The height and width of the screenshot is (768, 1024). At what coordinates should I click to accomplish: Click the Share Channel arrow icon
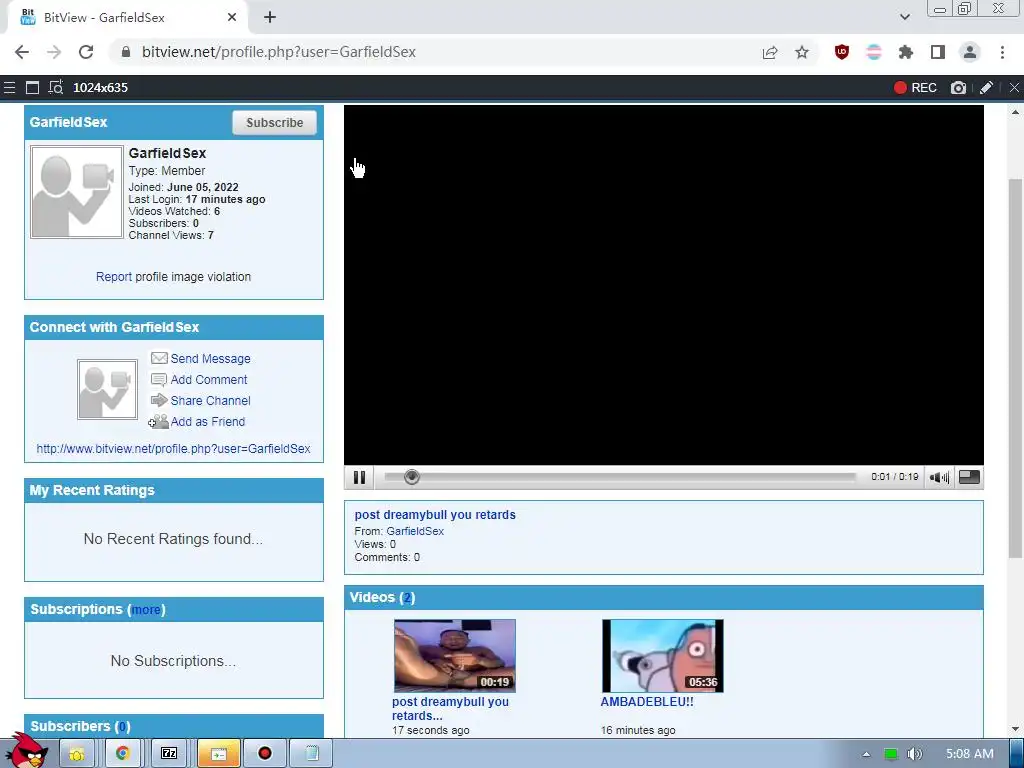click(159, 400)
